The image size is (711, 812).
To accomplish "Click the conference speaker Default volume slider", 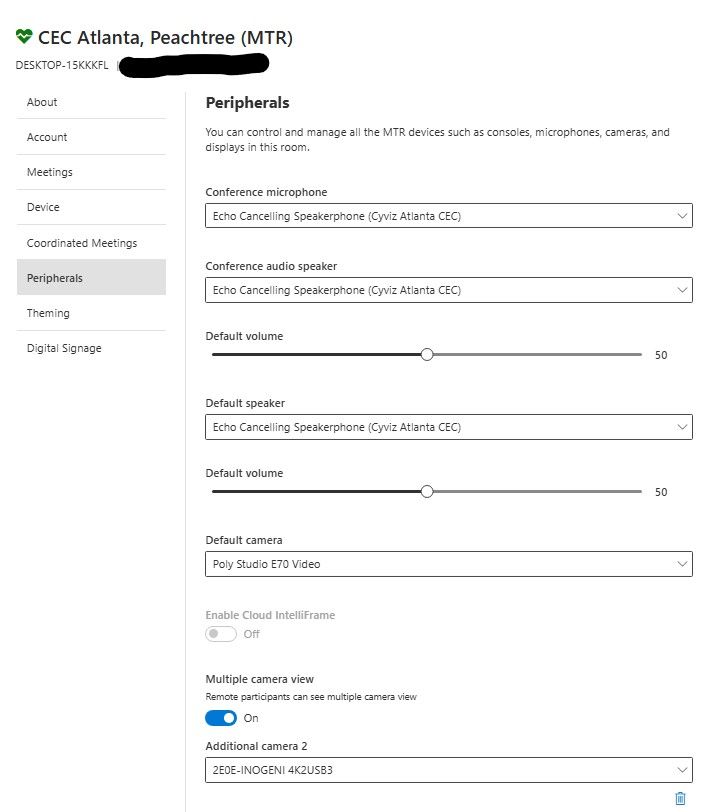I will [x=427, y=354].
